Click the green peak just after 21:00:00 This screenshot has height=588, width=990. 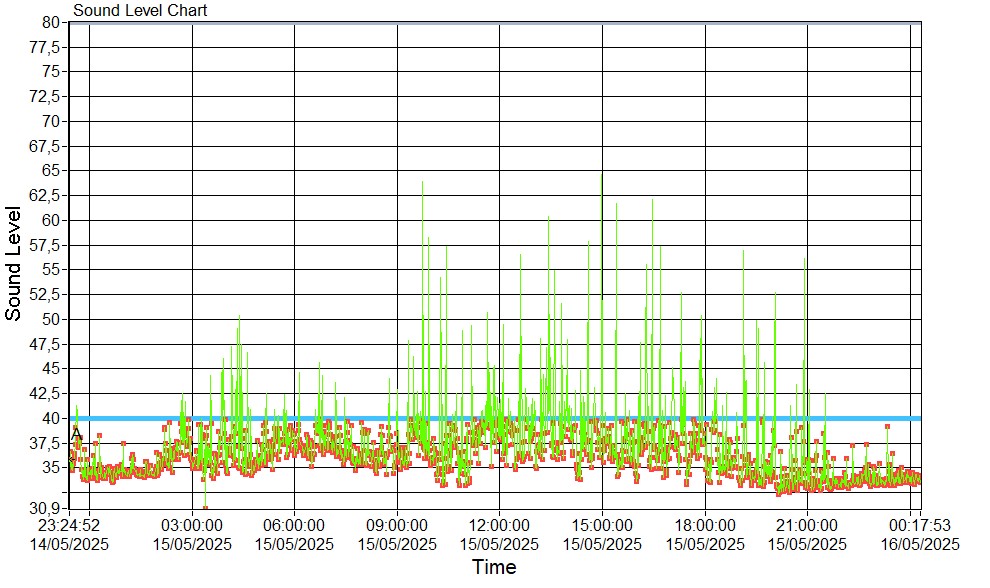click(804, 260)
